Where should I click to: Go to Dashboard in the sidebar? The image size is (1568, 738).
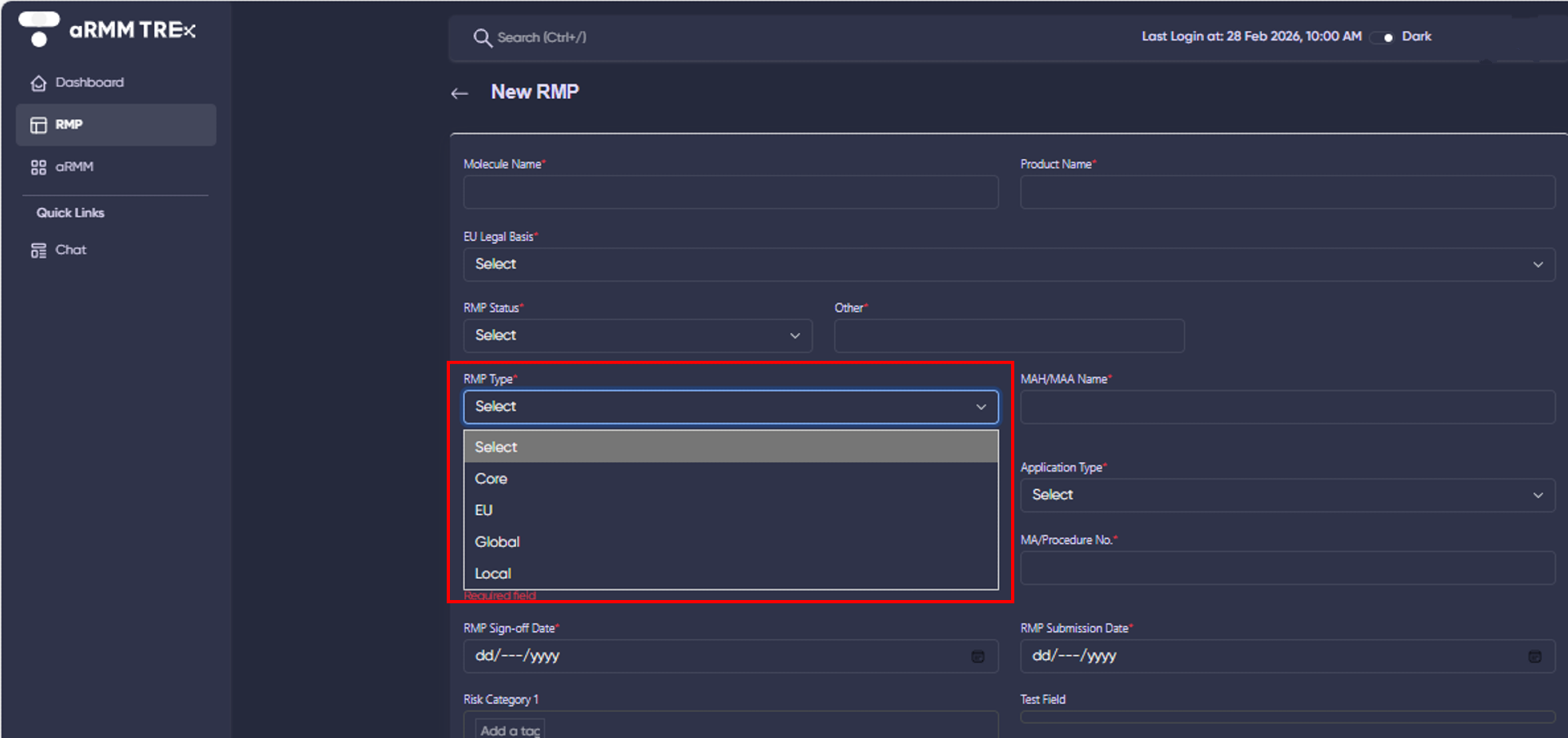(89, 82)
